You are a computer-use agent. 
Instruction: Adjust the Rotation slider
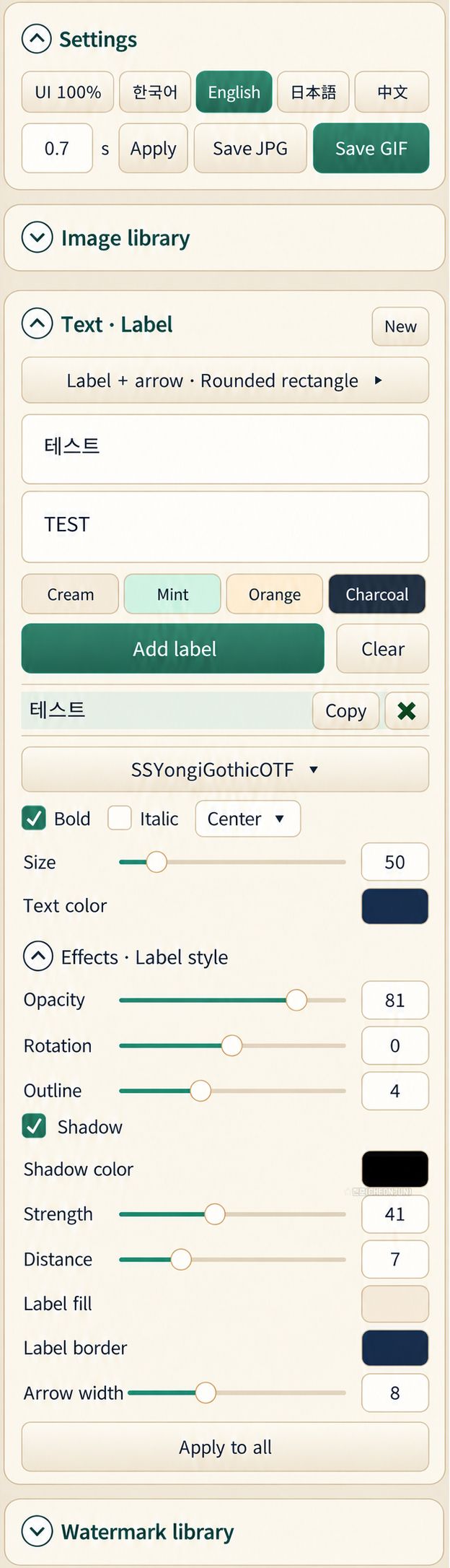coord(232,1045)
